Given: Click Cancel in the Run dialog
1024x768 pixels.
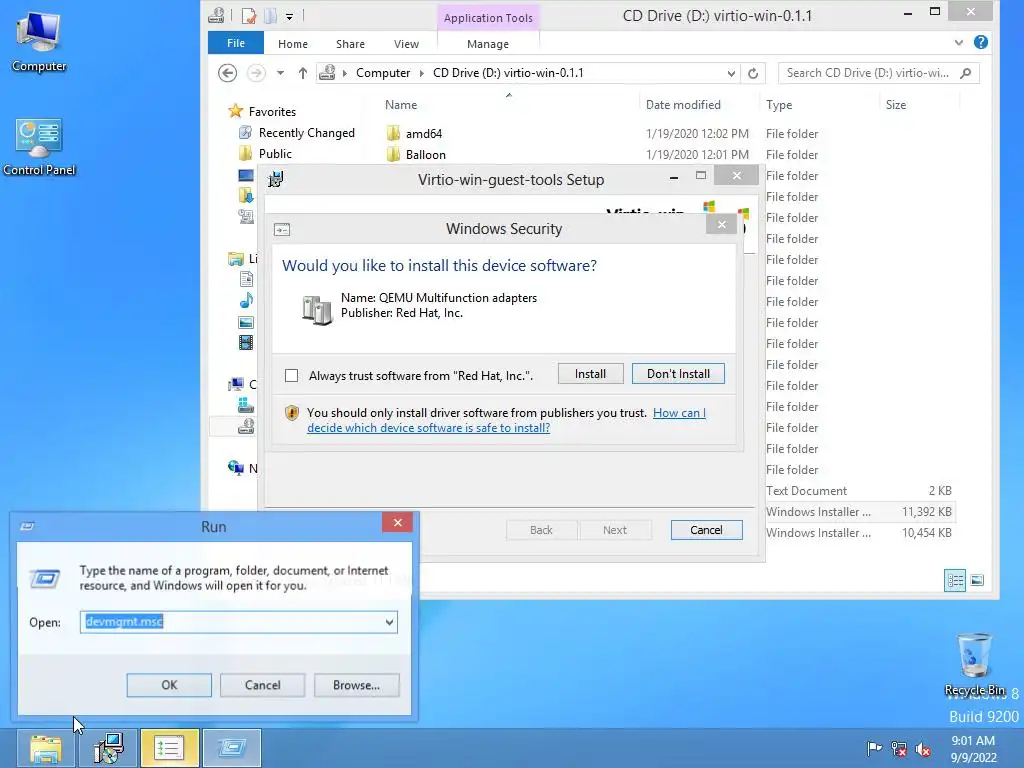Looking at the screenshot, I should [x=263, y=685].
